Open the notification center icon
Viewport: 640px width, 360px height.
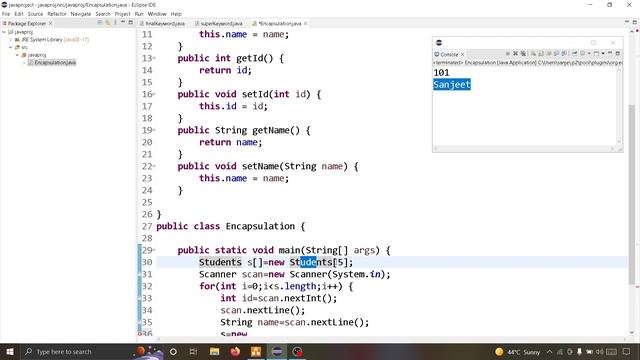(x=627, y=351)
